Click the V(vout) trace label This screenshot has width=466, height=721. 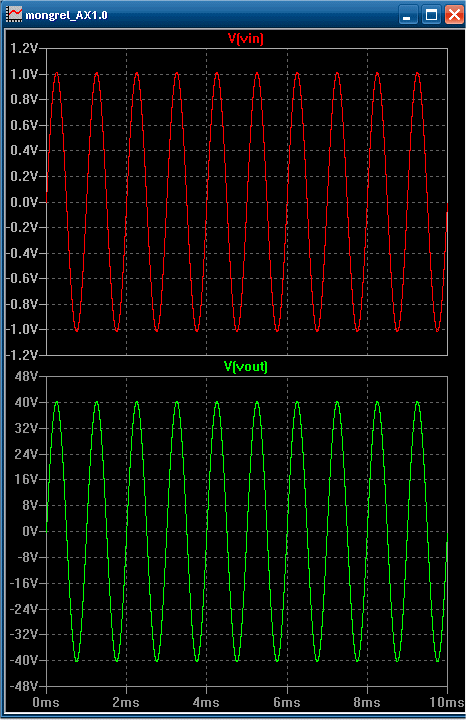246,366
